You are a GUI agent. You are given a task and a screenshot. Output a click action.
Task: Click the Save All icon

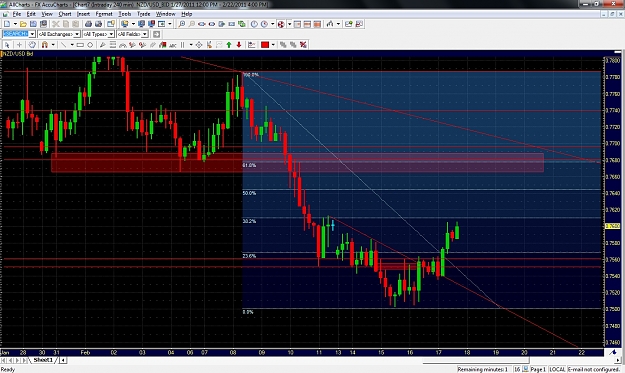click(x=43, y=24)
